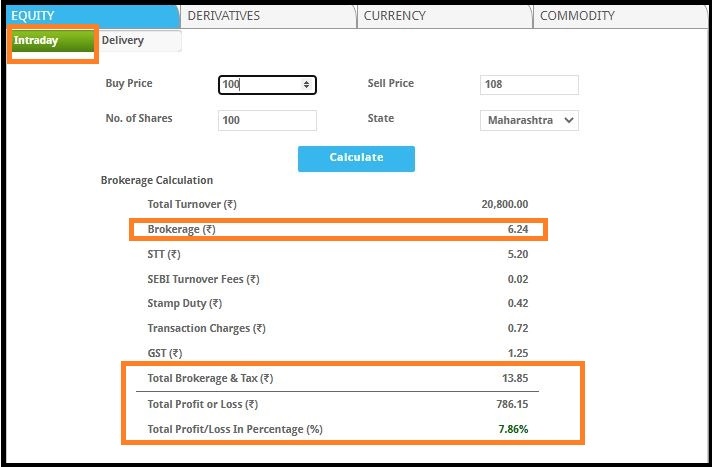Click the Transaction Charges (₹) label

(206, 328)
